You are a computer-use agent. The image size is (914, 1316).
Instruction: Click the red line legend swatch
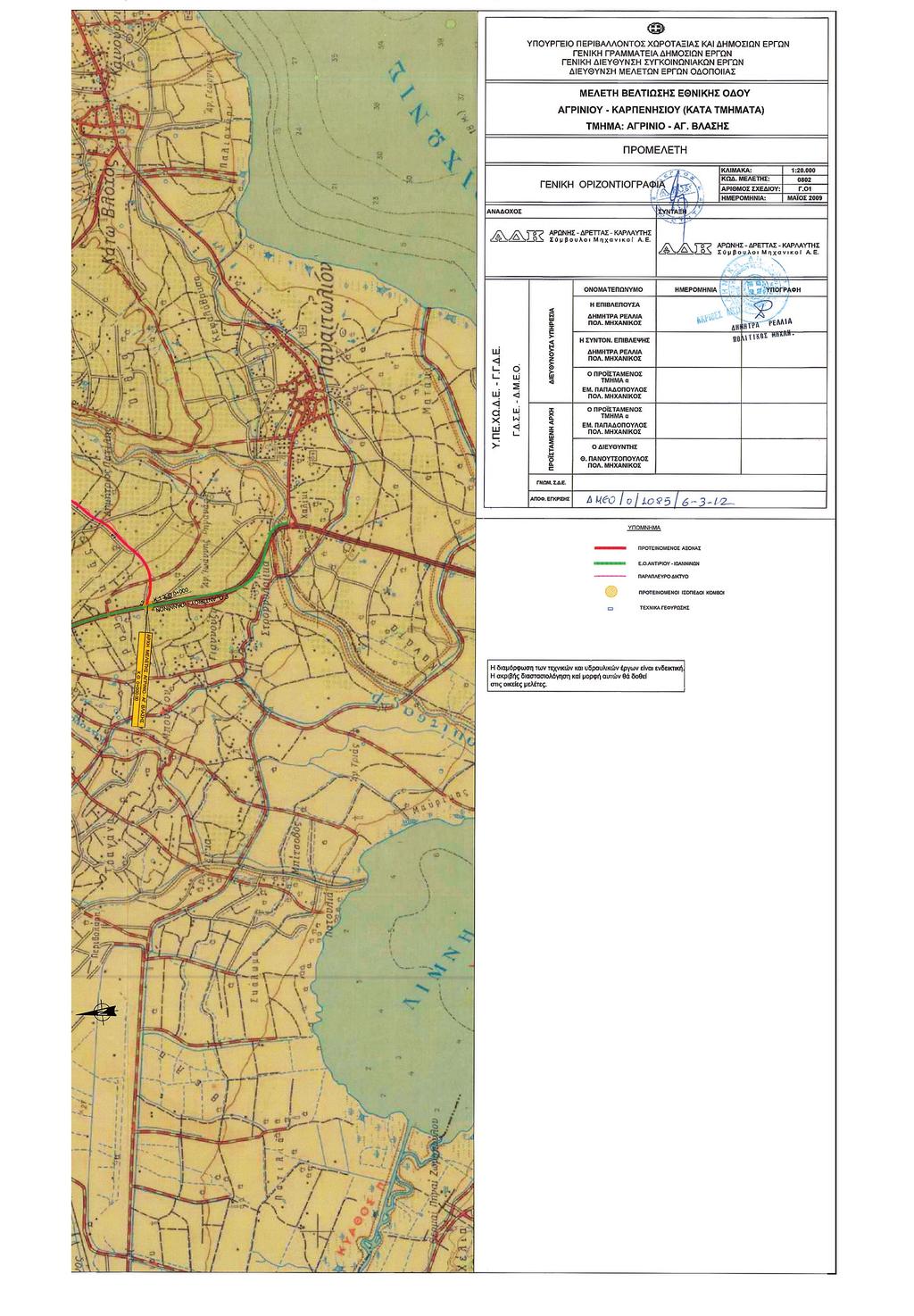[x=610, y=546]
